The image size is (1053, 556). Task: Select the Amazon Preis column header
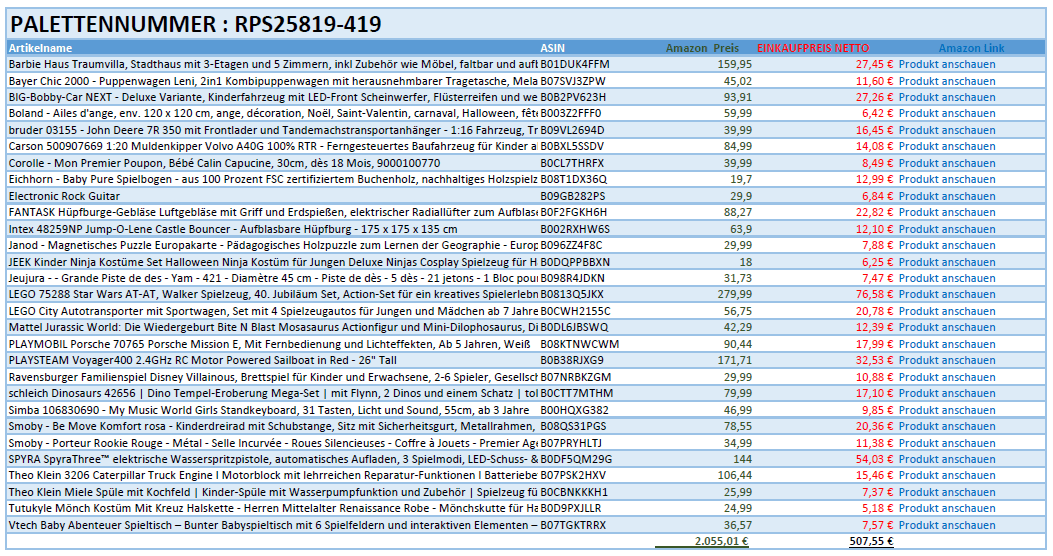point(708,48)
